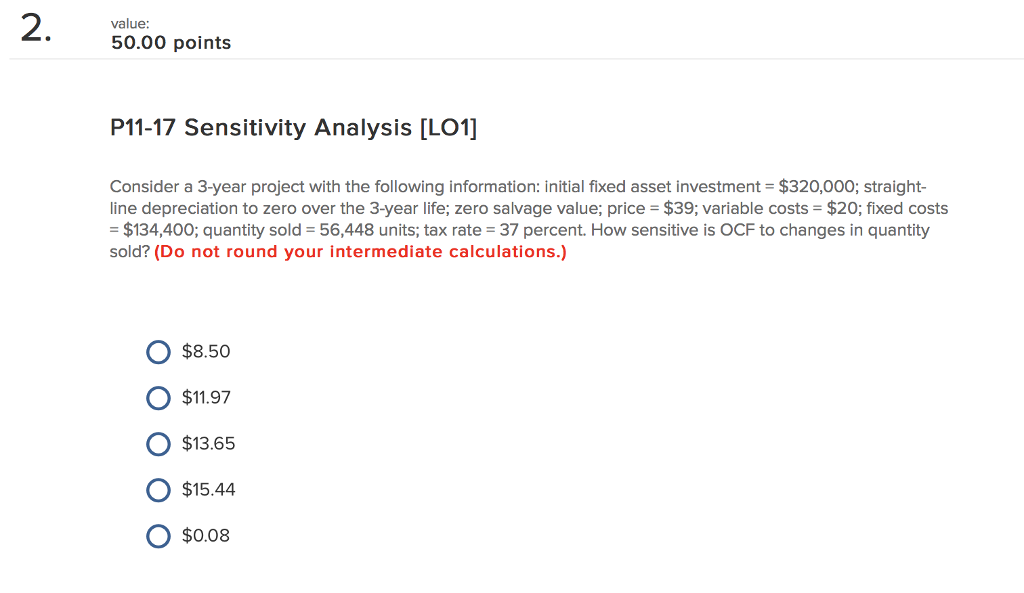
Task: Click the $8.50 answer label text
Action: point(205,352)
